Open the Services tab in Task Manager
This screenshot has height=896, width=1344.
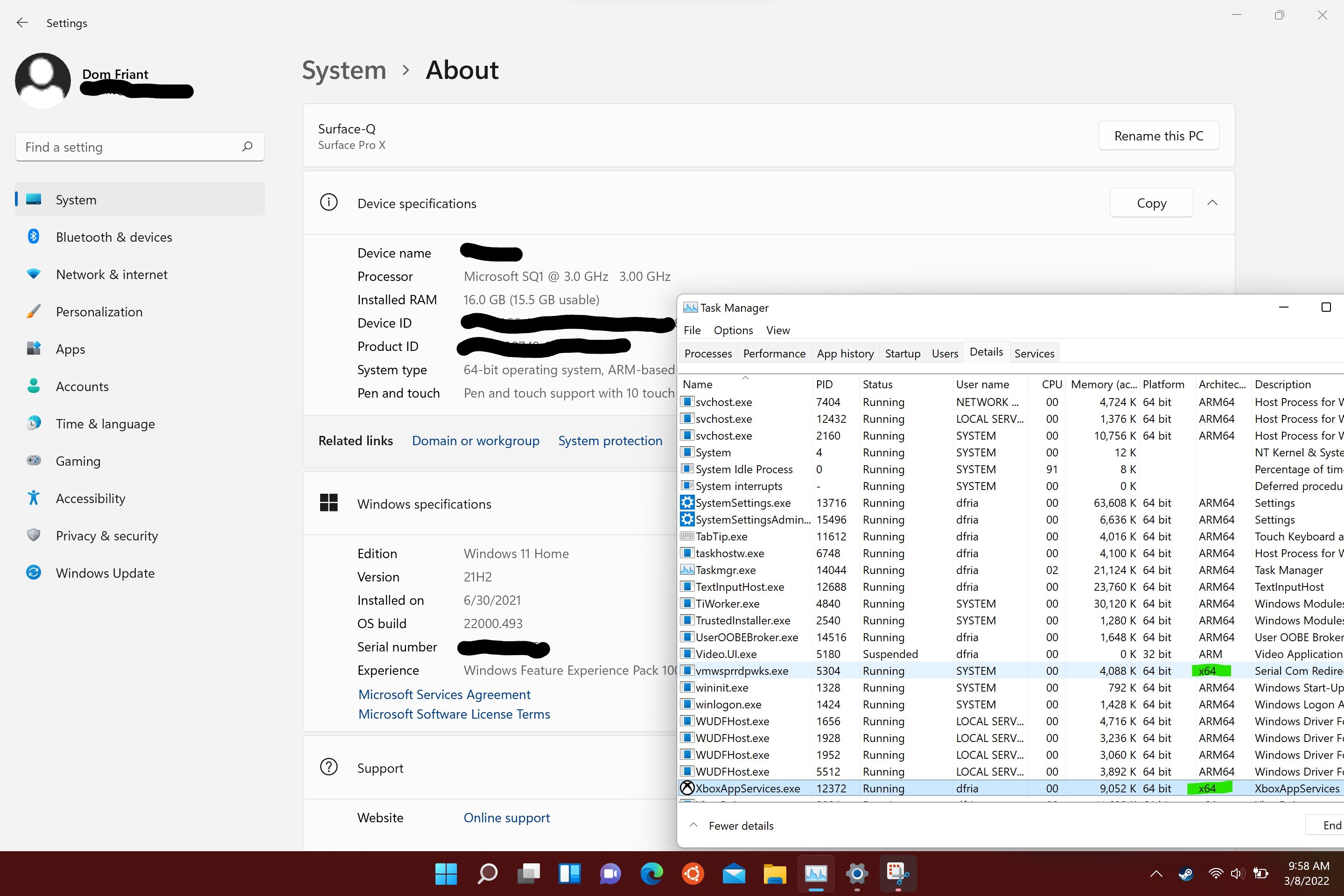[1034, 354]
